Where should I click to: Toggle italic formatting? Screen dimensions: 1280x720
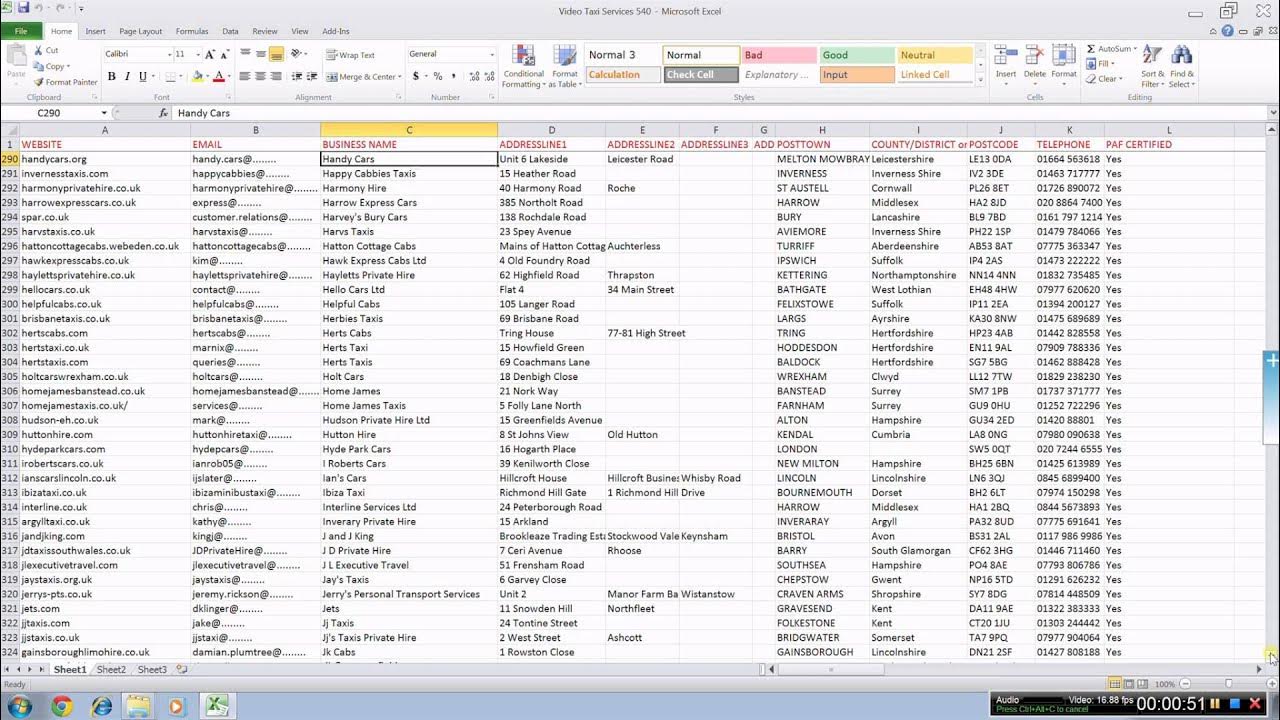126,76
